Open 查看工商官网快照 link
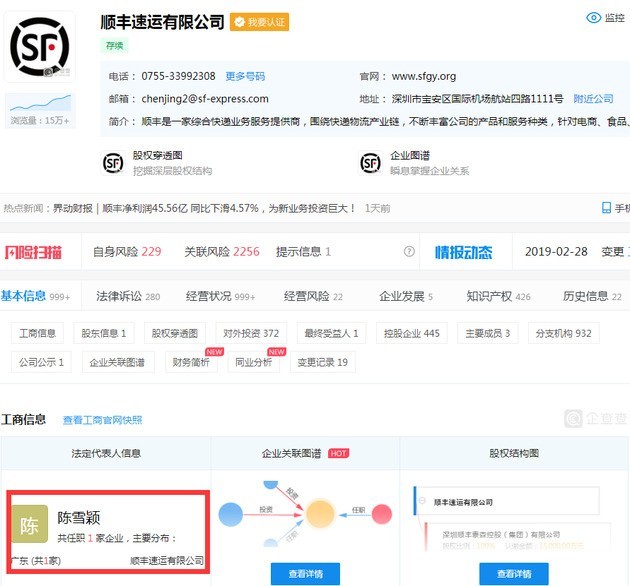 (102, 420)
